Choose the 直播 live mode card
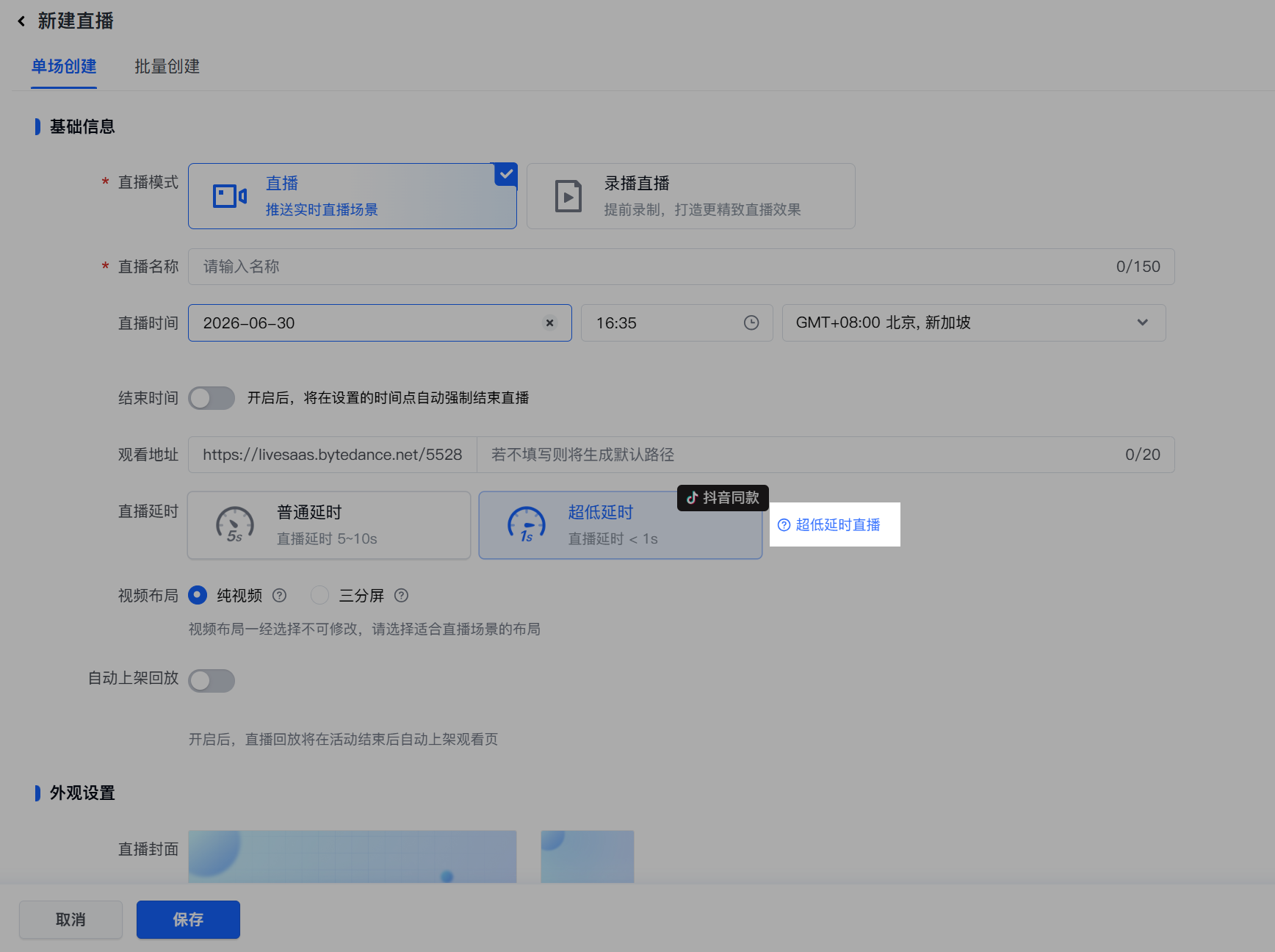The height and width of the screenshot is (952, 1275). (x=353, y=196)
